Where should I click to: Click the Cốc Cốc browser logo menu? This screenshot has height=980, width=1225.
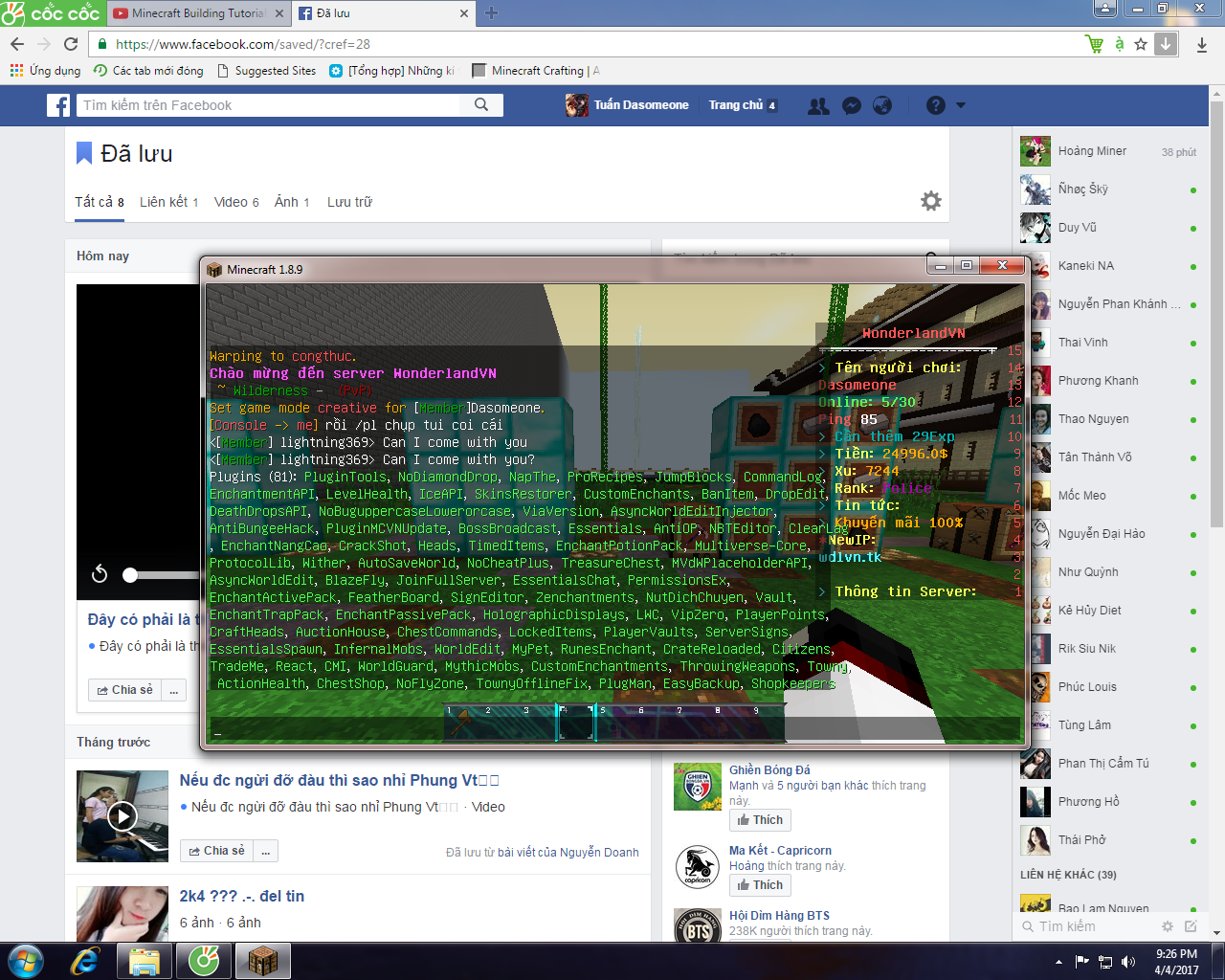click(51, 12)
